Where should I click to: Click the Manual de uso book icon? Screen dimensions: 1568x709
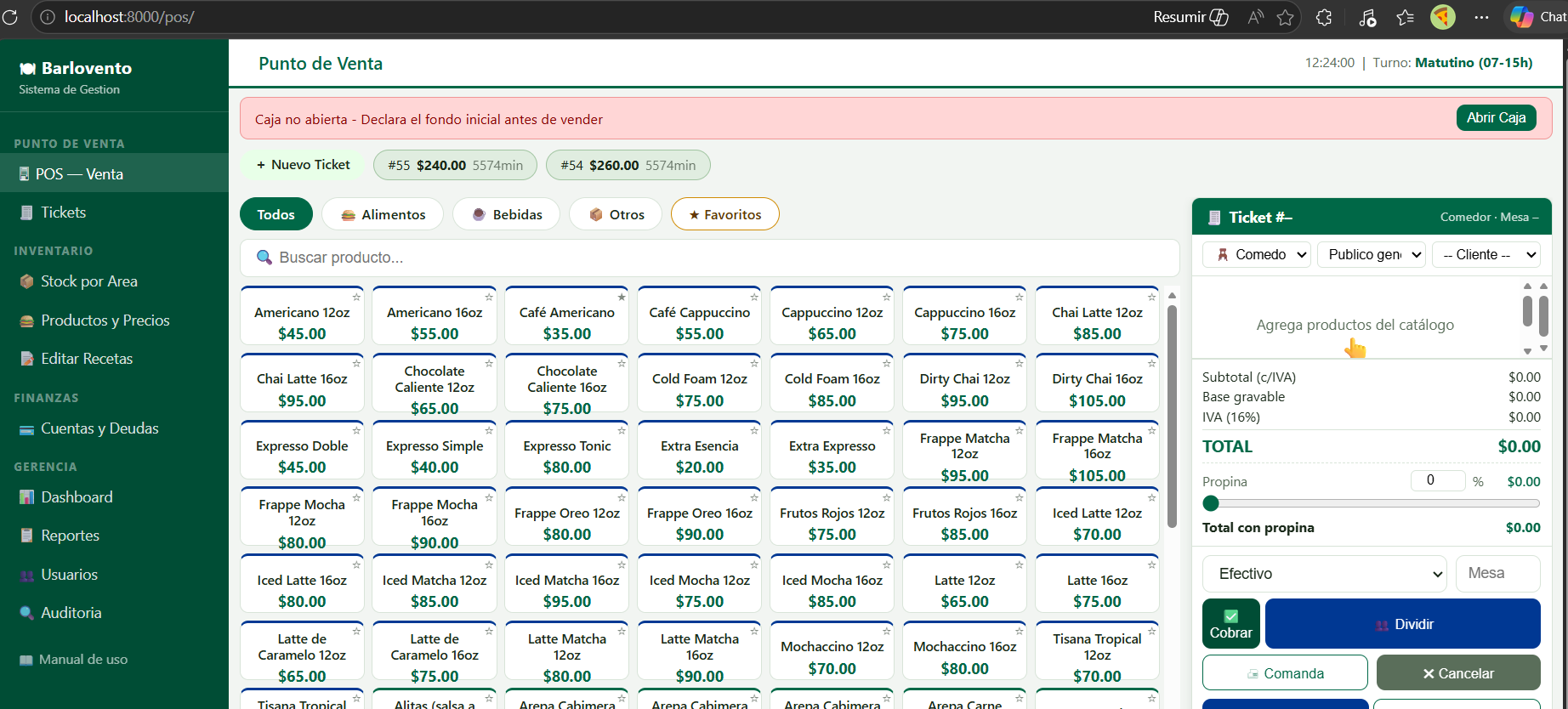[x=26, y=660]
